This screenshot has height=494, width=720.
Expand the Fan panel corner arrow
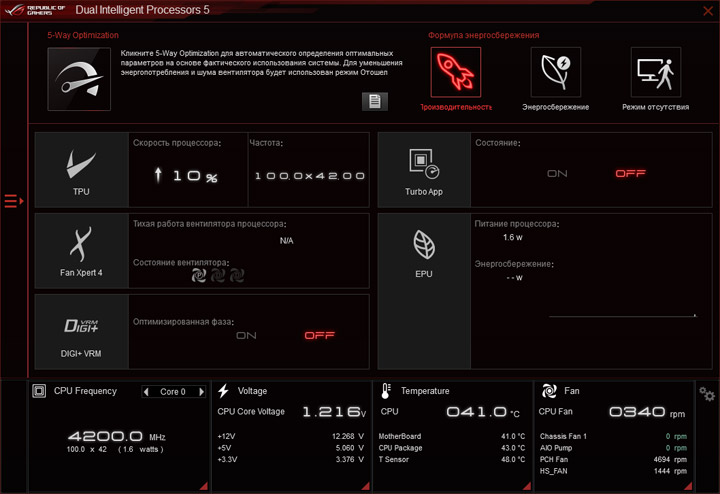[688, 486]
